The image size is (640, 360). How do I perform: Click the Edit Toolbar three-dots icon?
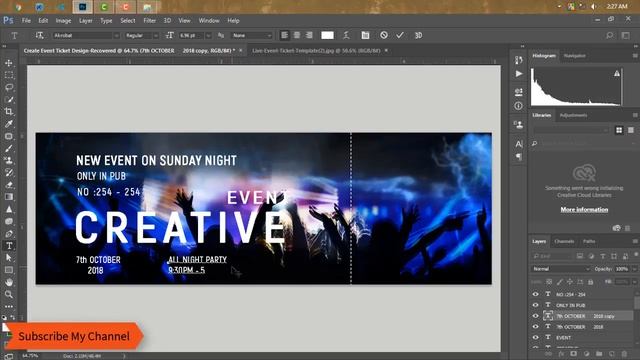pos(9,306)
